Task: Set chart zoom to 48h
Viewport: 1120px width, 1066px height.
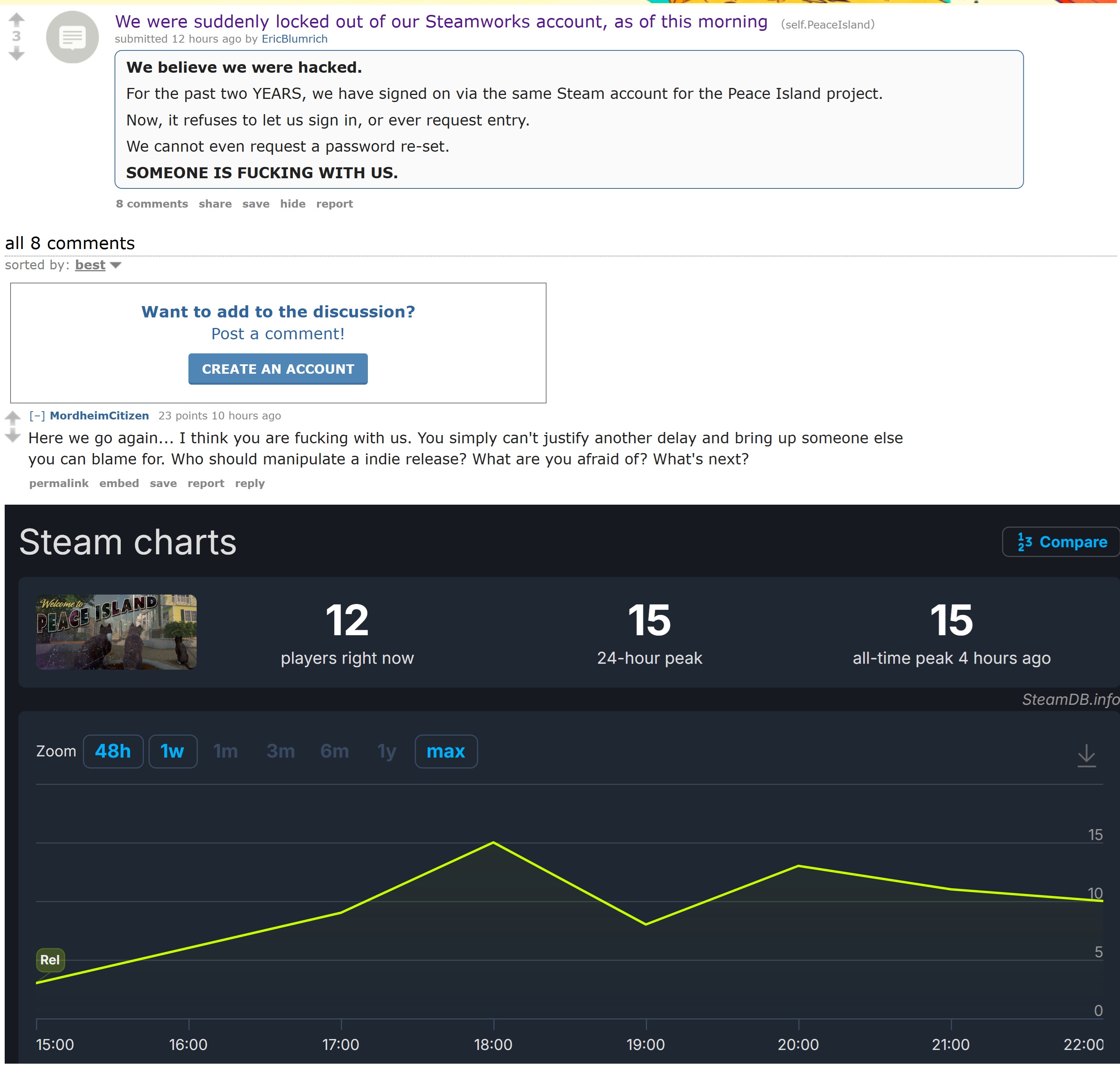Action: [113, 751]
